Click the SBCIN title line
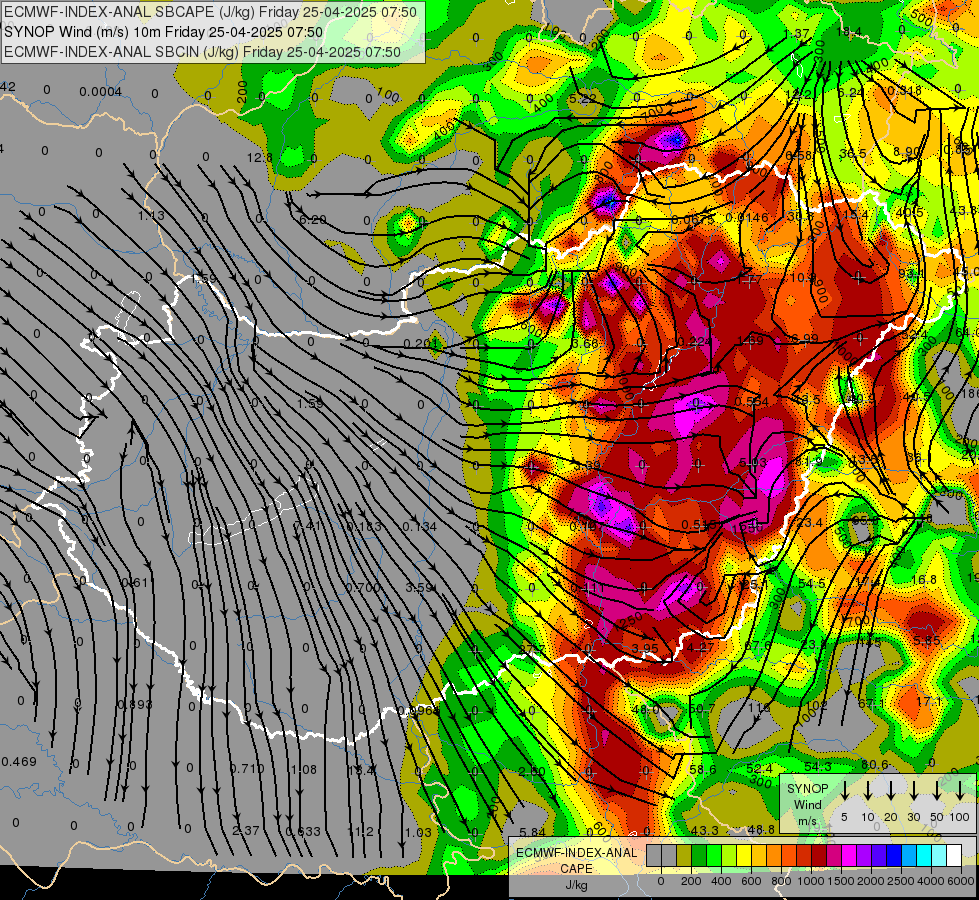This screenshot has width=979, height=900. [202, 52]
